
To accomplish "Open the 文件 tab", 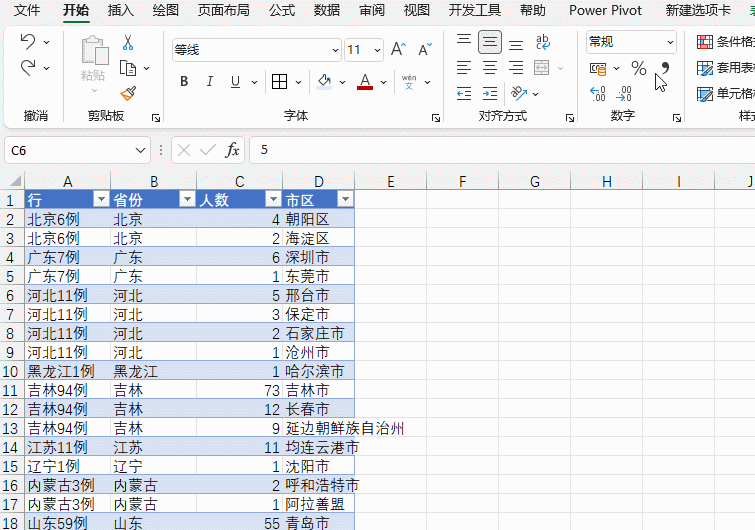I will point(27,10).
